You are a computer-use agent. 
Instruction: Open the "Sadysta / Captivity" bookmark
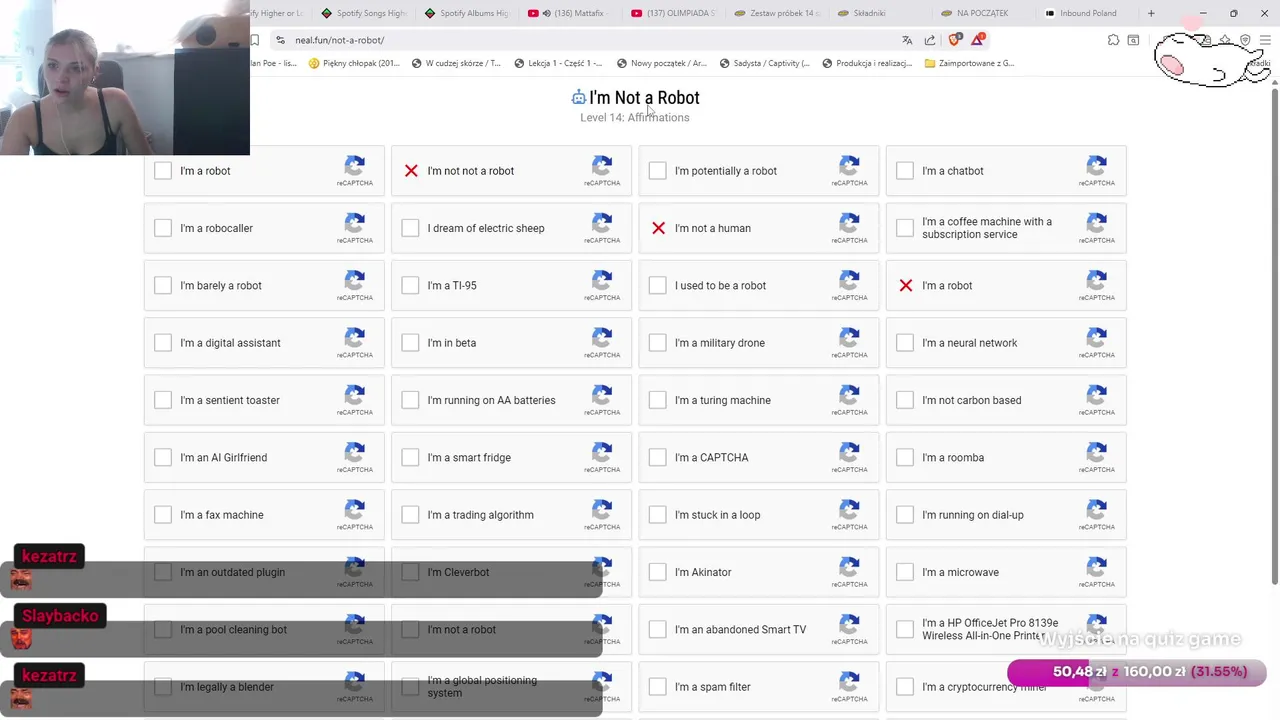click(x=764, y=63)
